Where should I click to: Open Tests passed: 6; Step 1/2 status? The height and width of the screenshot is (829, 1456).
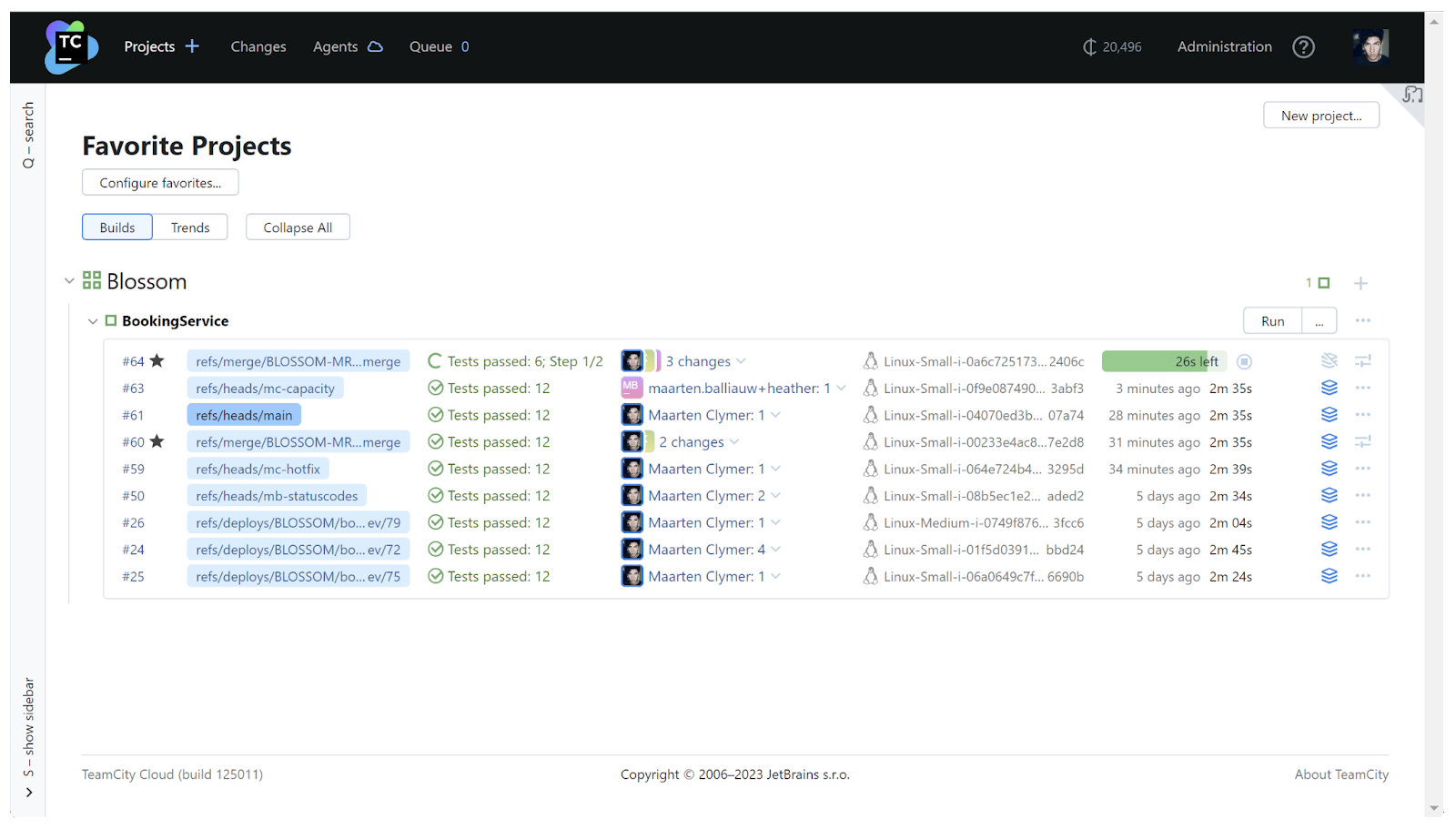coord(525,361)
